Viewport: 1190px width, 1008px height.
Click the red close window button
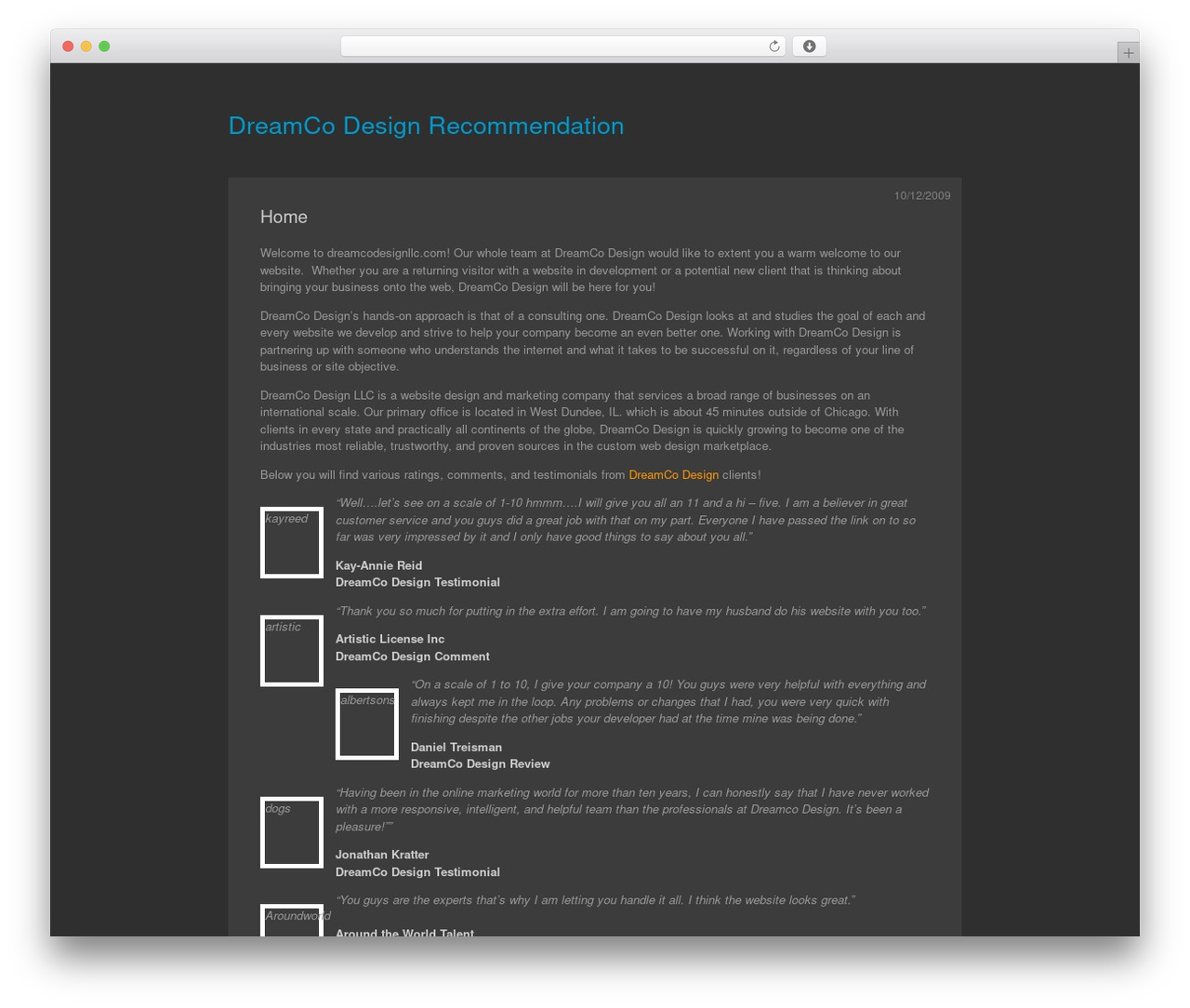68,46
